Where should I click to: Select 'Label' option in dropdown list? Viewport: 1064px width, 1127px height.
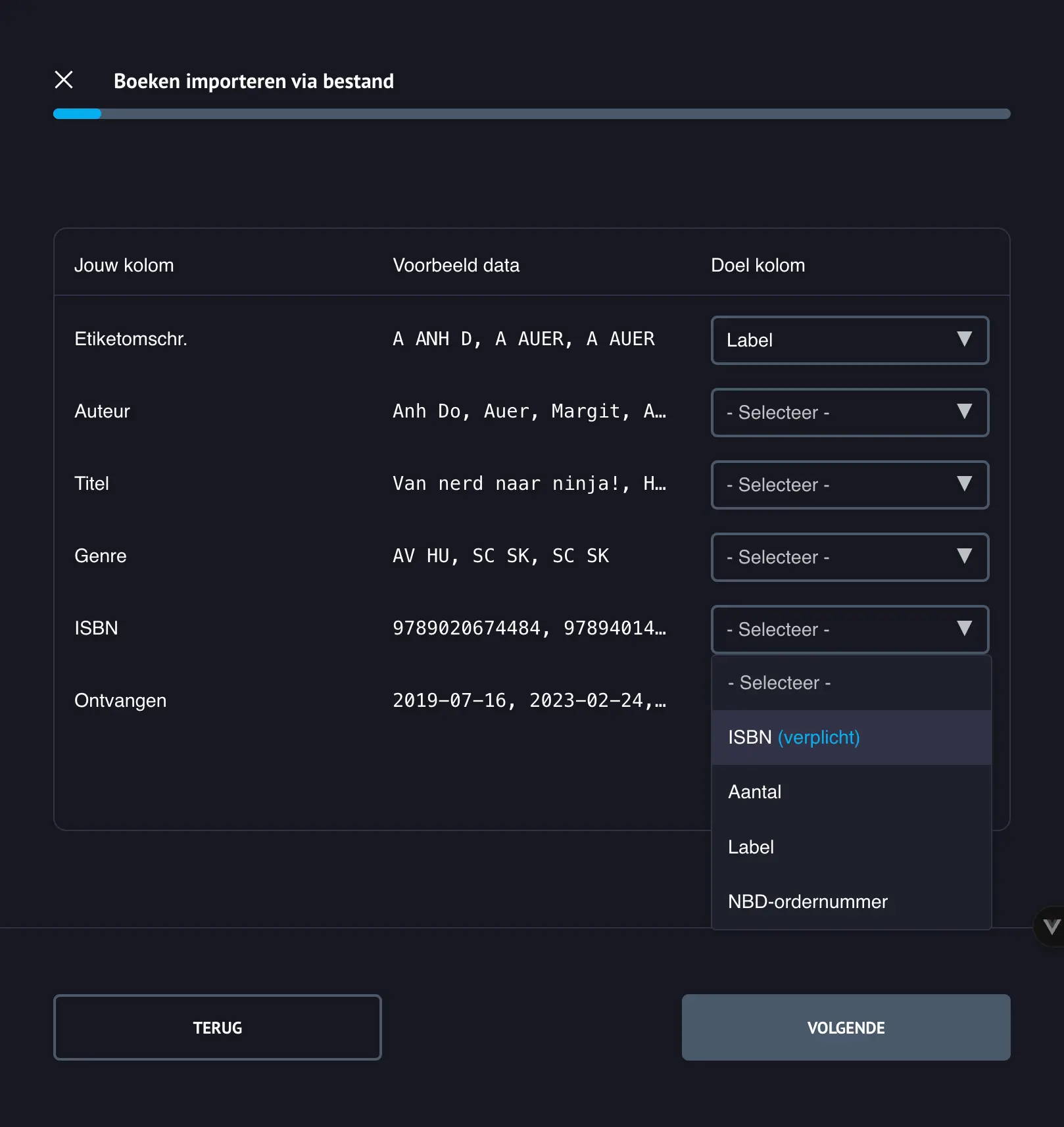tap(851, 847)
